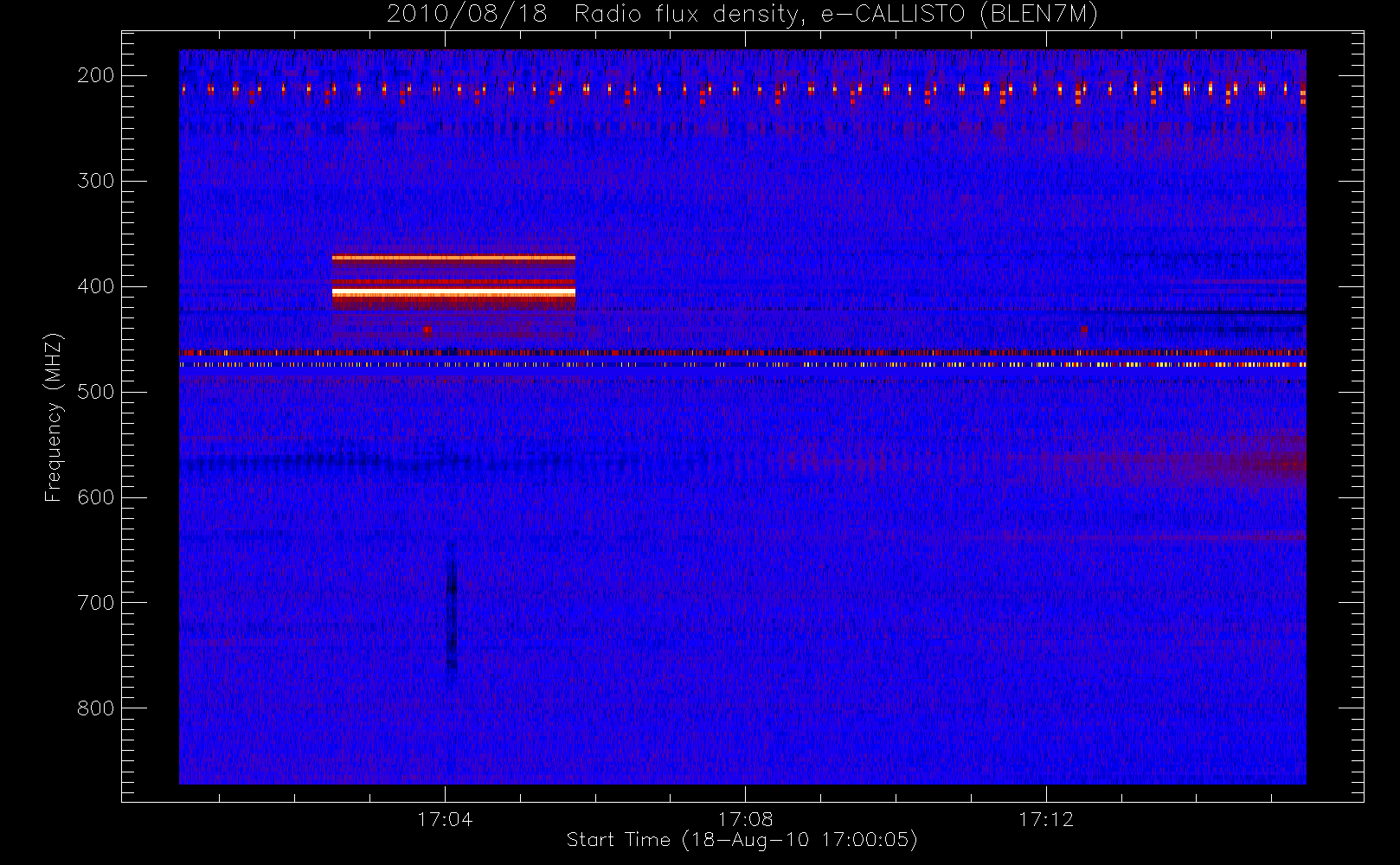Click the 800 frequency tick label
This screenshot has height=865, width=1400.
96,708
